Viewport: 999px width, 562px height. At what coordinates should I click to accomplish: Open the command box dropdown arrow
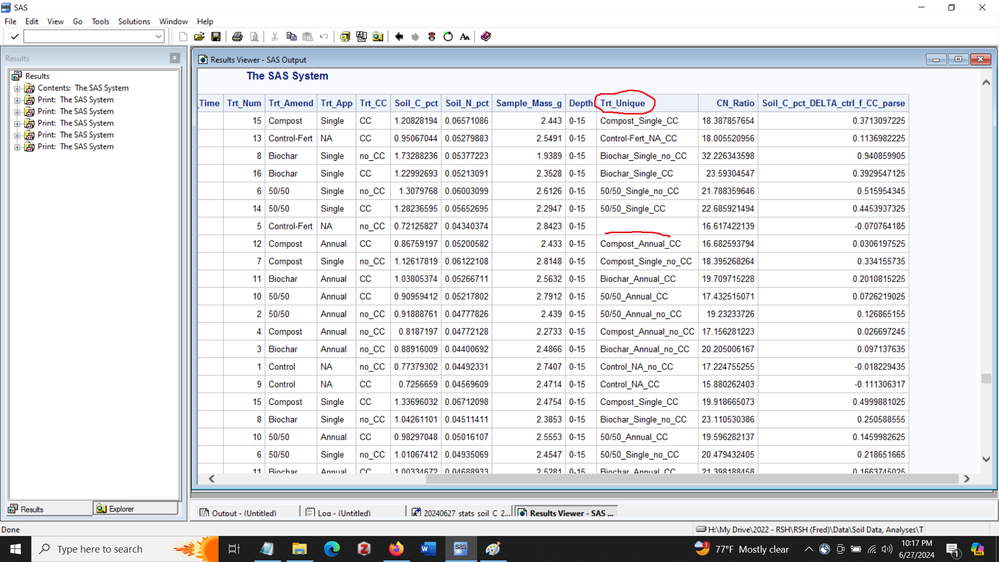[x=158, y=37]
